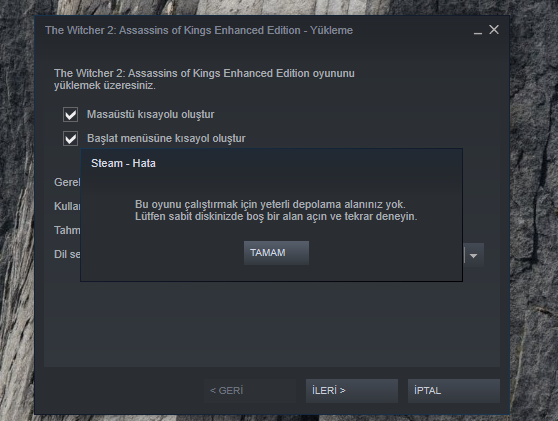This screenshot has width=558, height=421.
Task: Go back using the < GERİ button
Action: 250,390
